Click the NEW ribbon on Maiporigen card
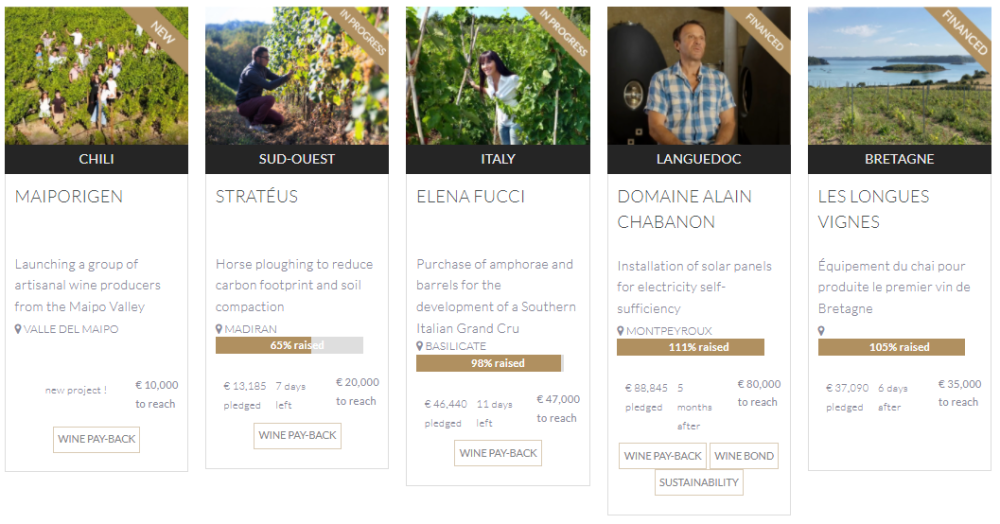 coord(162,34)
